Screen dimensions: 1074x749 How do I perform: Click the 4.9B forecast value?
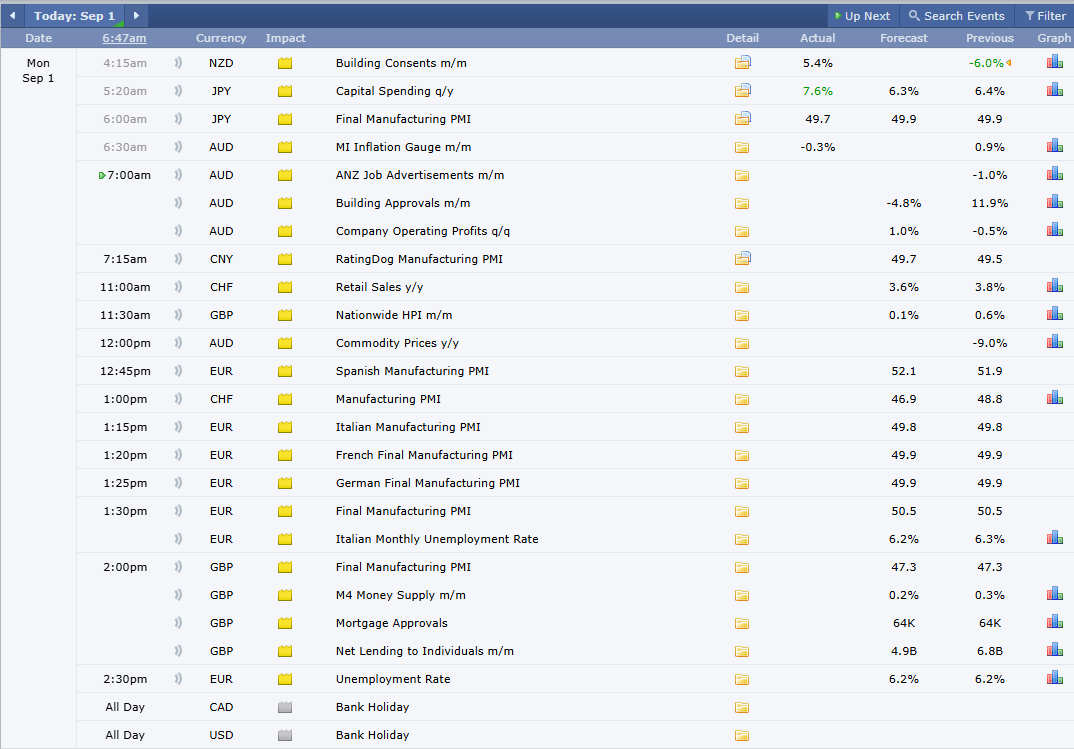[x=903, y=651]
